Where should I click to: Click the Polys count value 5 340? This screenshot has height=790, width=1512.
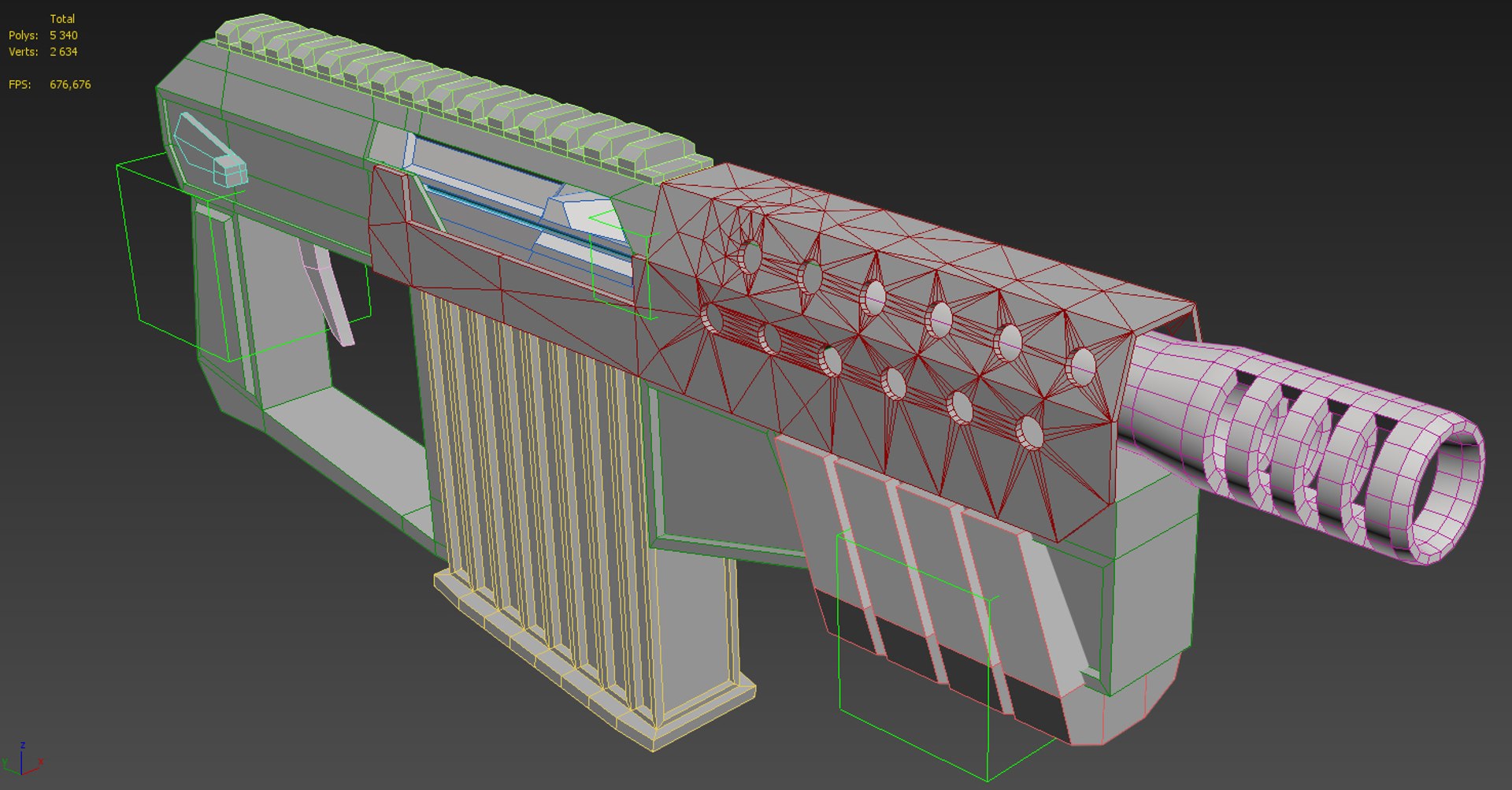coord(64,35)
